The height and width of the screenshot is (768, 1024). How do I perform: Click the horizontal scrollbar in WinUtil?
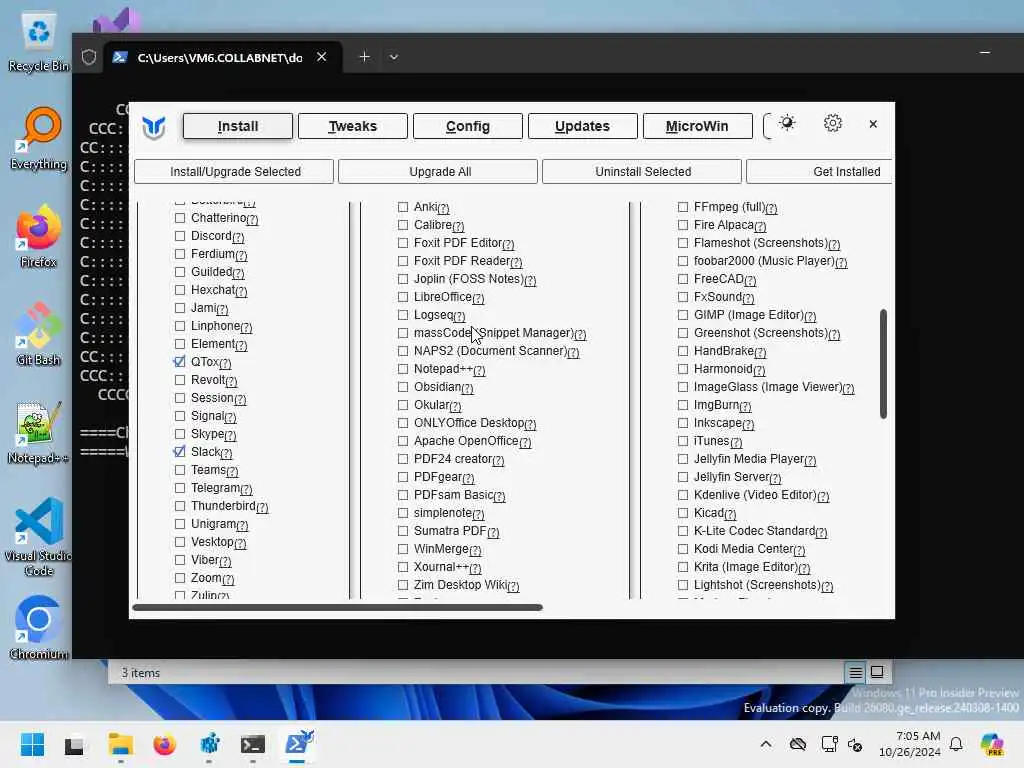[x=337, y=607]
